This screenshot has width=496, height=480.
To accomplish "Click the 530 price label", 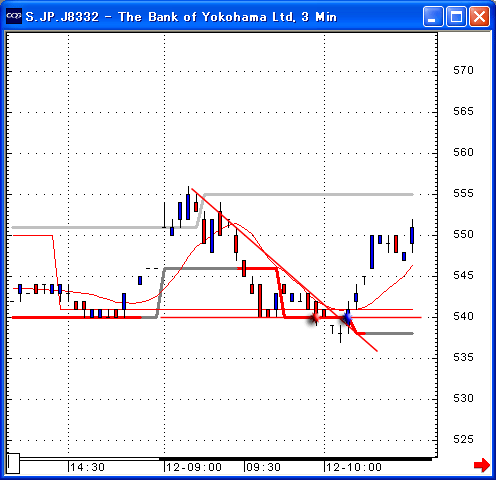I will [463, 398].
